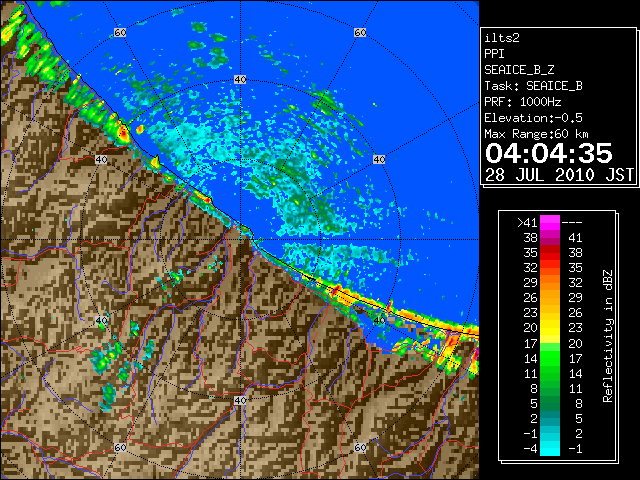Click the '40' range label northwest over land
The image size is (640, 480).
click(x=101, y=159)
